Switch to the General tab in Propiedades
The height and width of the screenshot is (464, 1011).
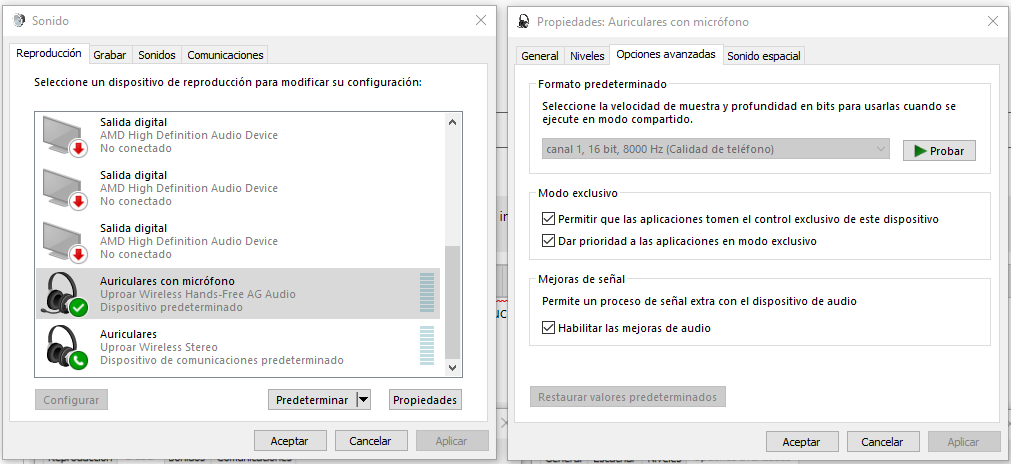pos(540,56)
